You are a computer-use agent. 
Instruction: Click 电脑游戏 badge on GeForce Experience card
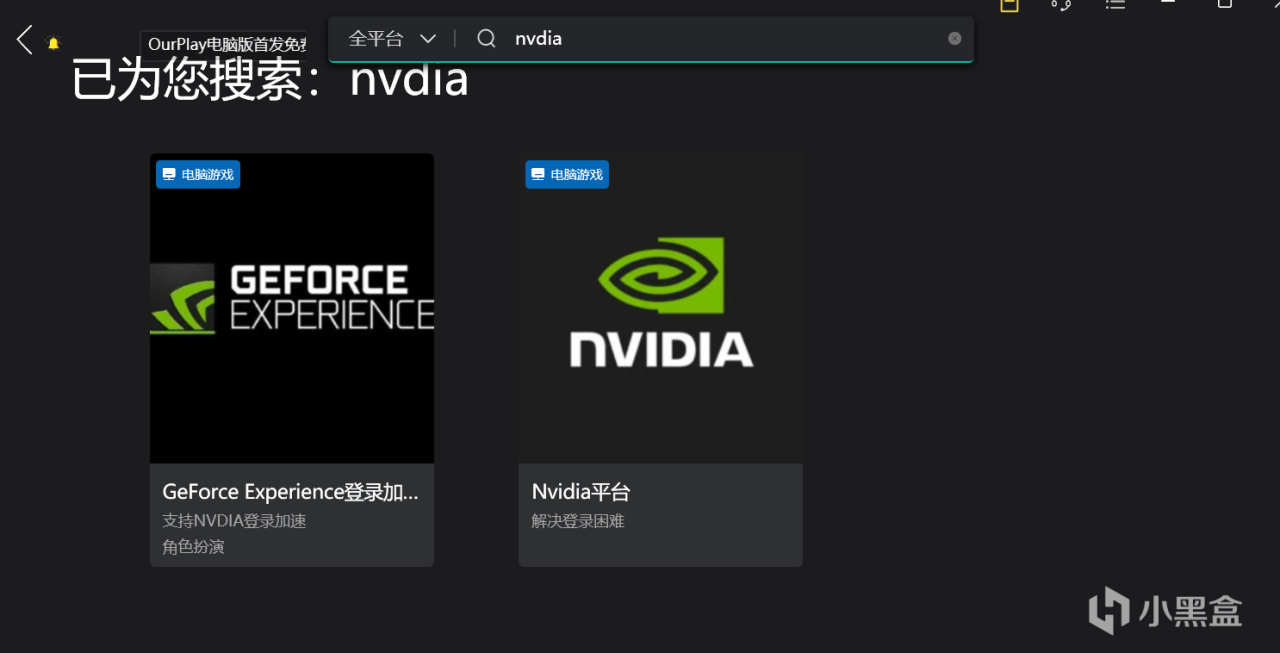tap(198, 174)
